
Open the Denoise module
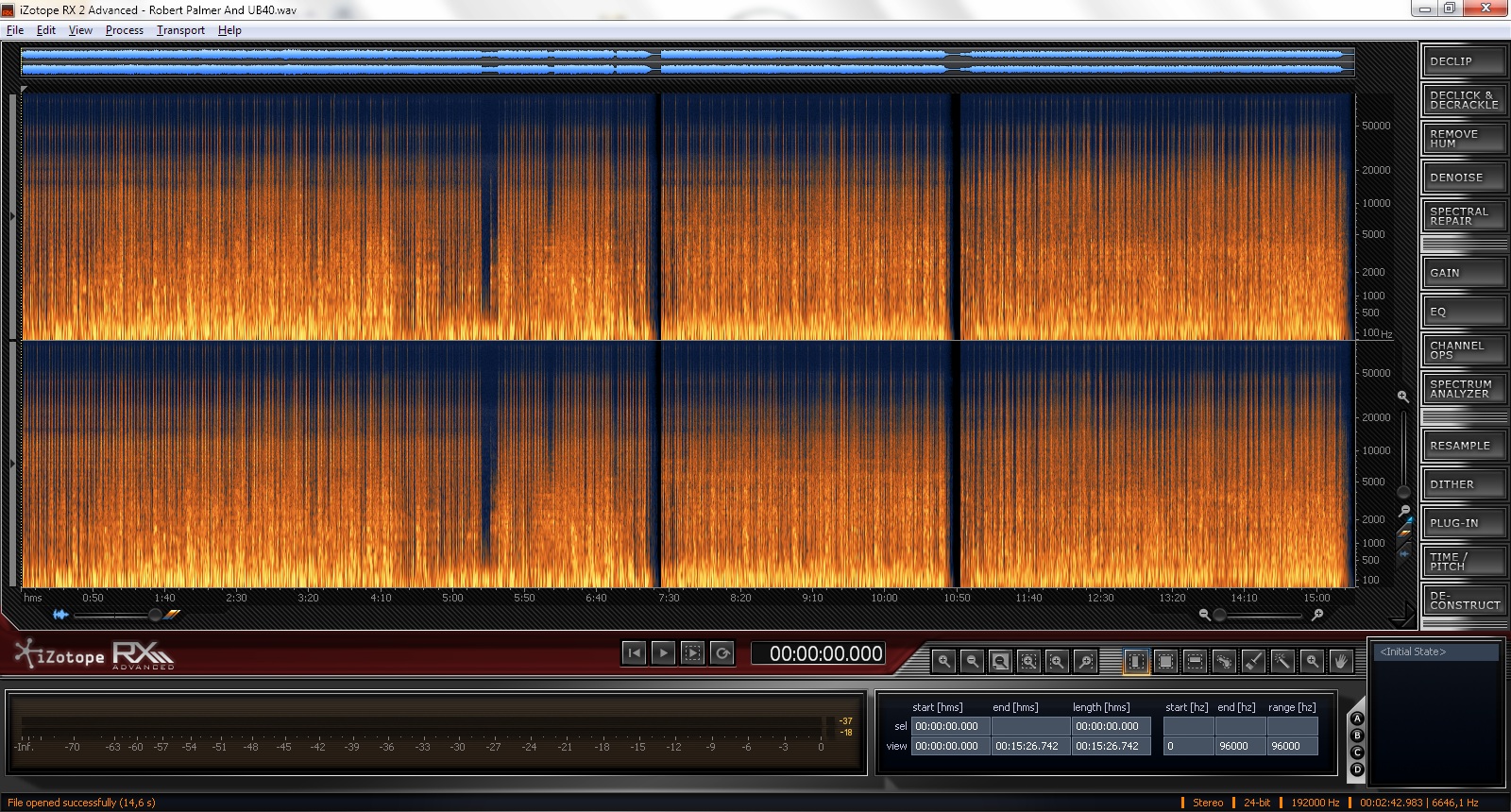coord(1464,178)
